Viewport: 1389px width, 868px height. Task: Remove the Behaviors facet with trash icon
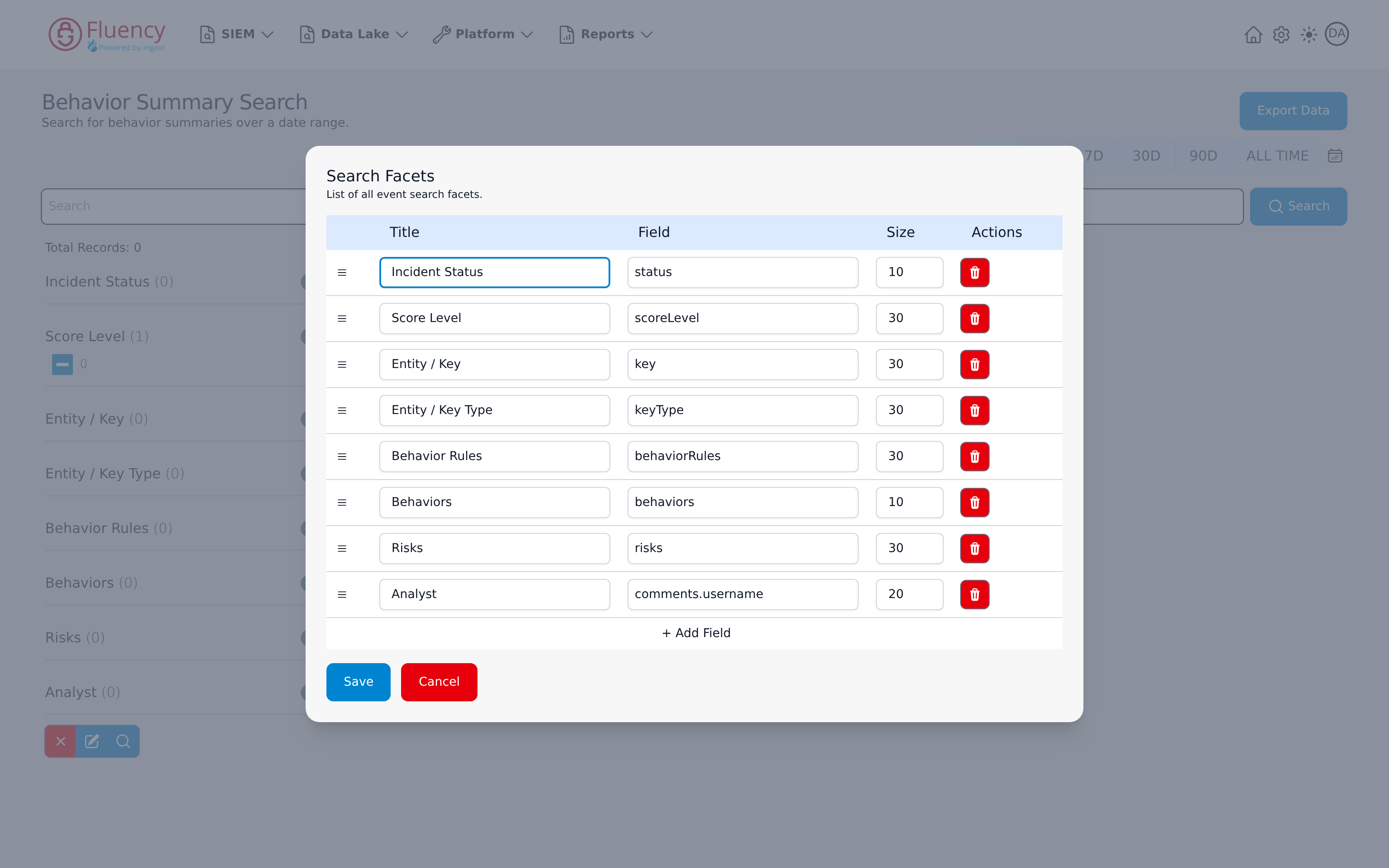pyautogui.click(x=974, y=502)
